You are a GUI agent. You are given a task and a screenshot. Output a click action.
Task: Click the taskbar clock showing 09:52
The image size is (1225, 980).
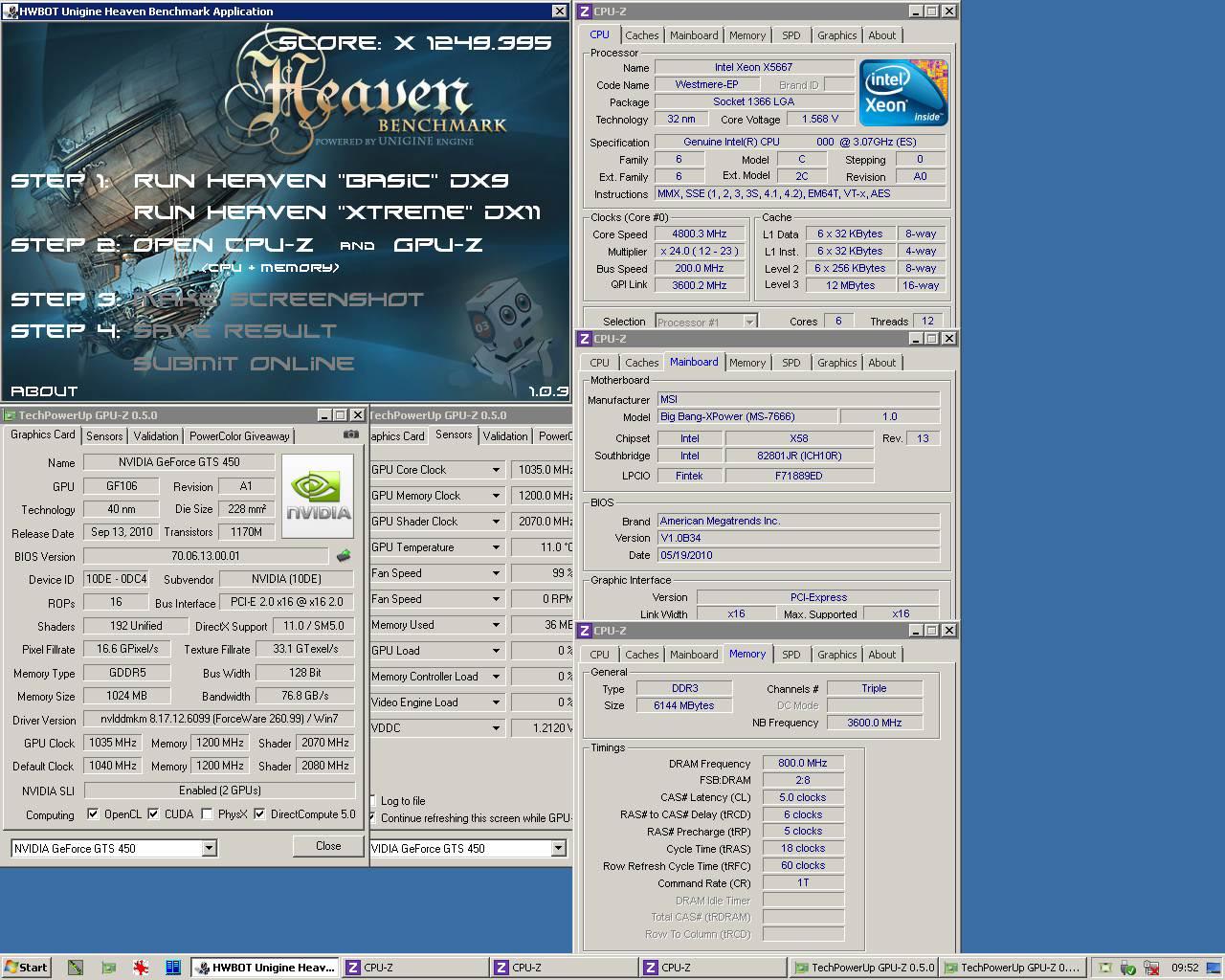1185,968
